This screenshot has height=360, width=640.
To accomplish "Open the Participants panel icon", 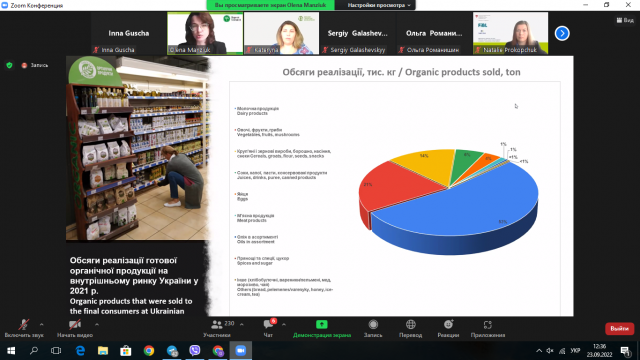I will click(x=217, y=325).
